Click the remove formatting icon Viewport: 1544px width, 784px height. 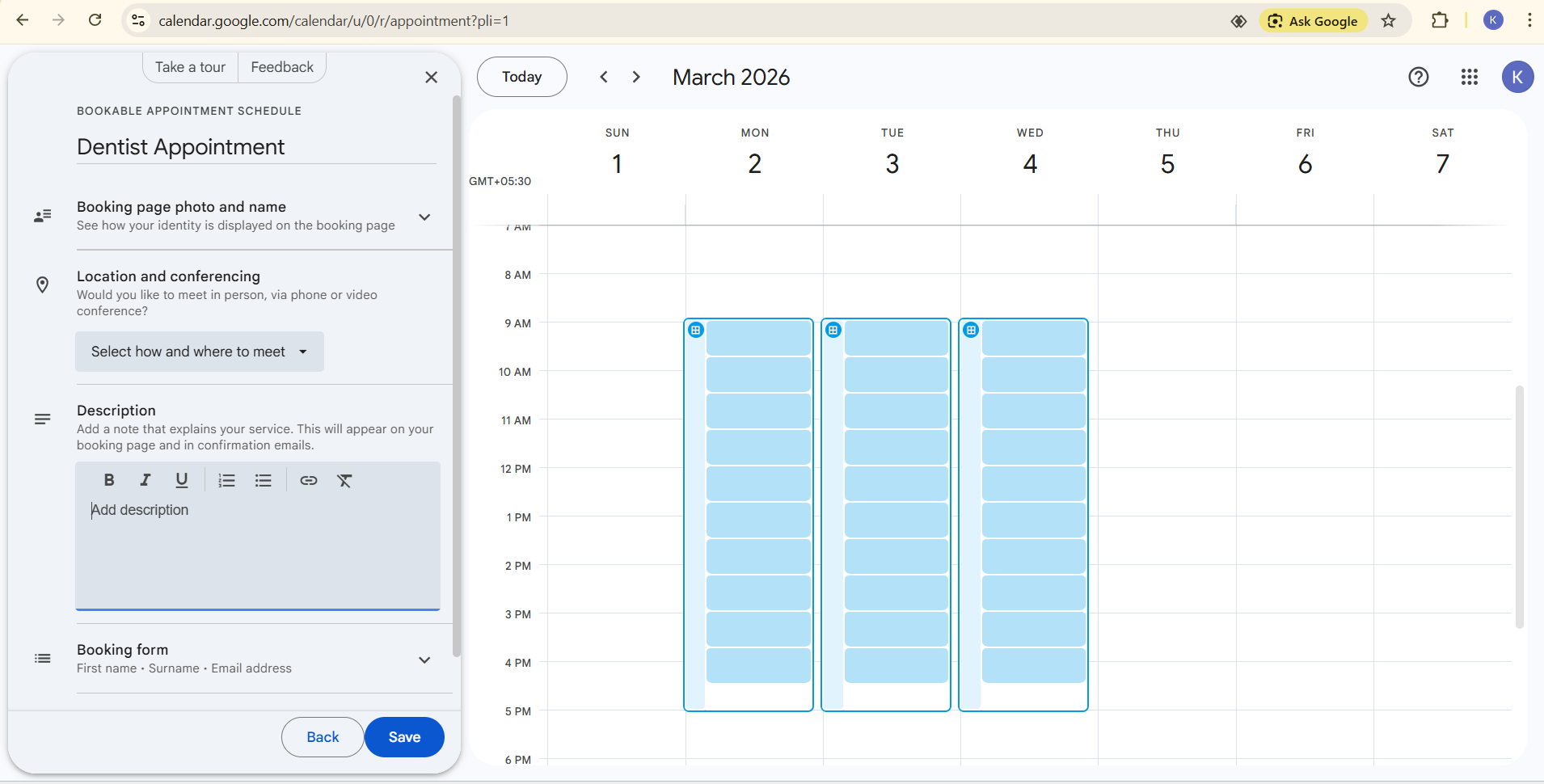click(345, 480)
